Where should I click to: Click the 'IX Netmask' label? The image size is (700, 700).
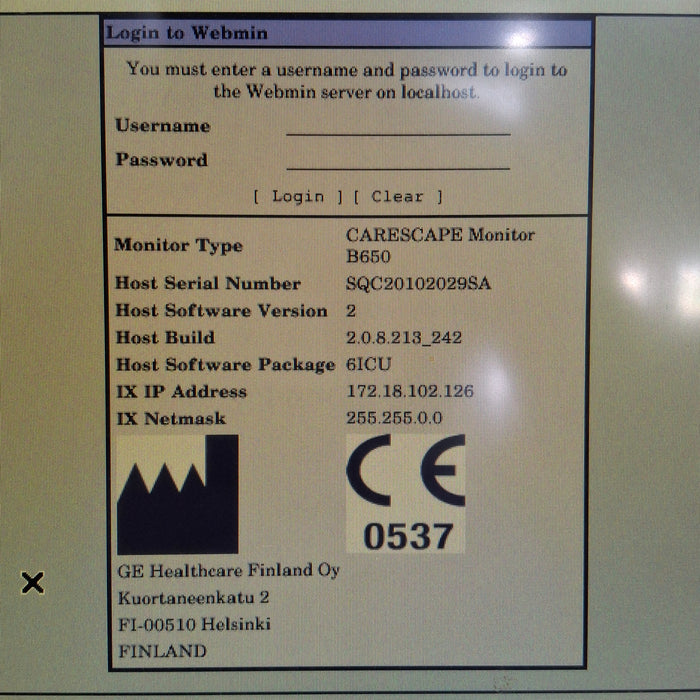(x=171, y=418)
